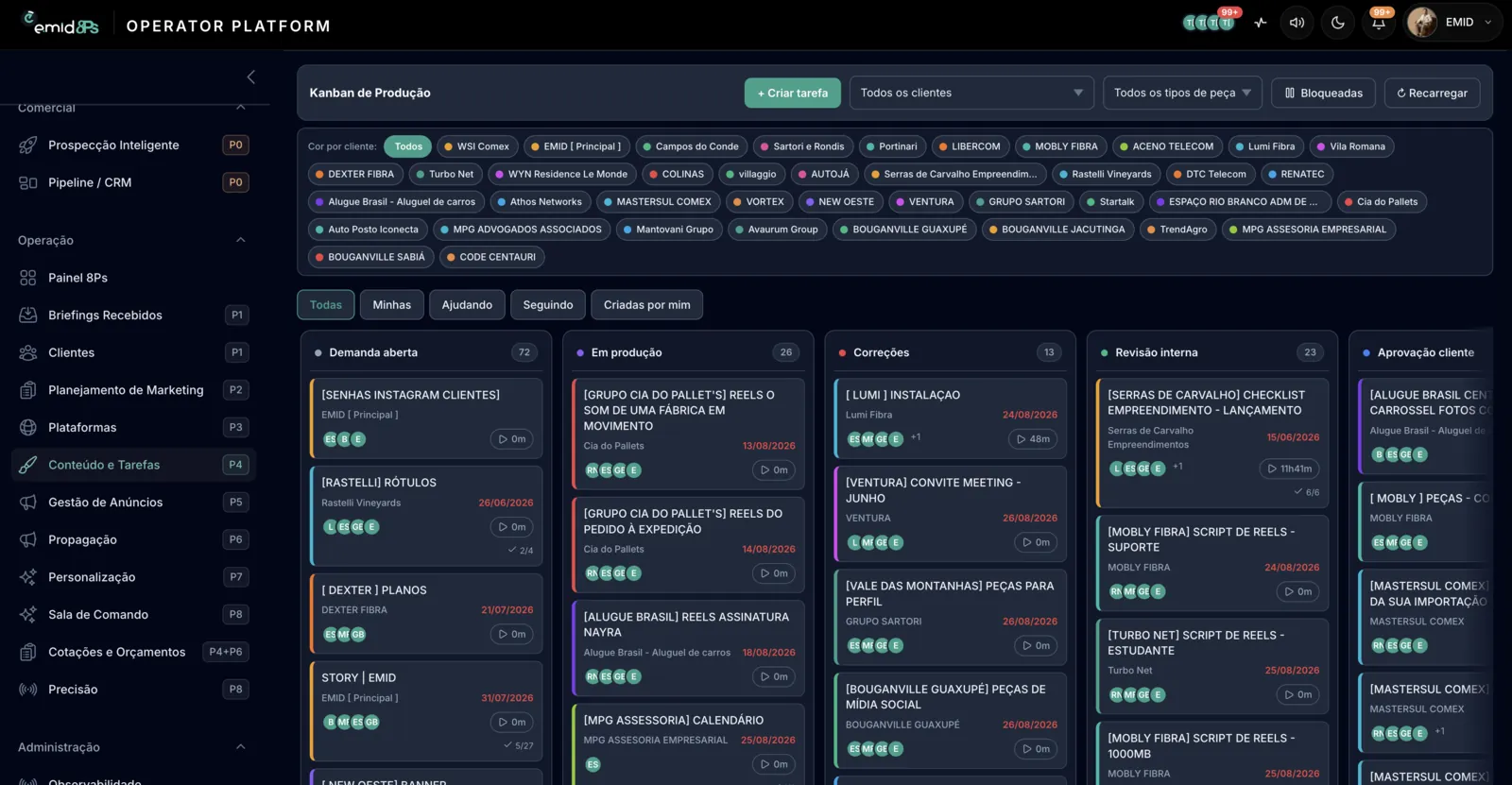Open Conteúdo e Tarefas brush icon
The height and width of the screenshot is (785, 1512).
tap(28, 465)
